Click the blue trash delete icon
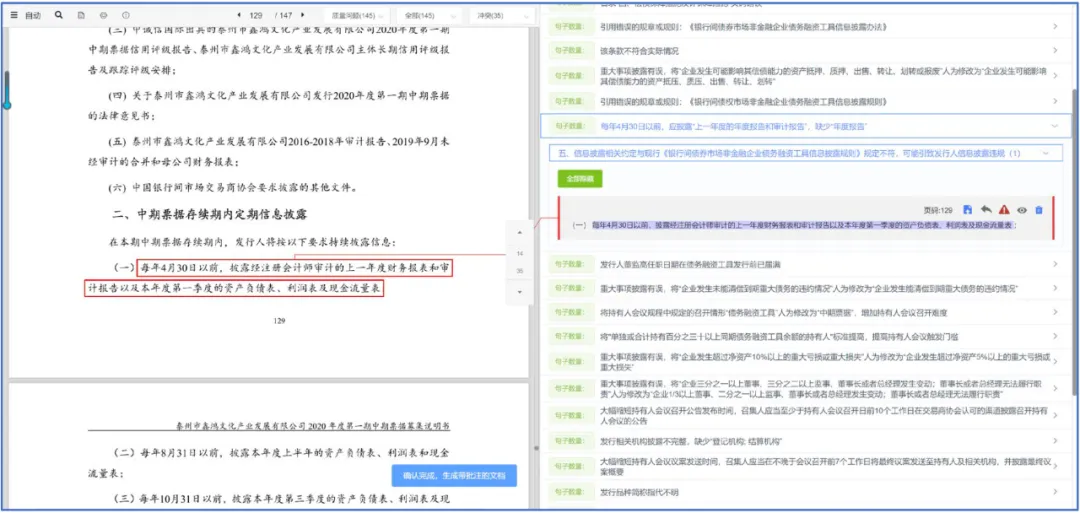 (1039, 210)
